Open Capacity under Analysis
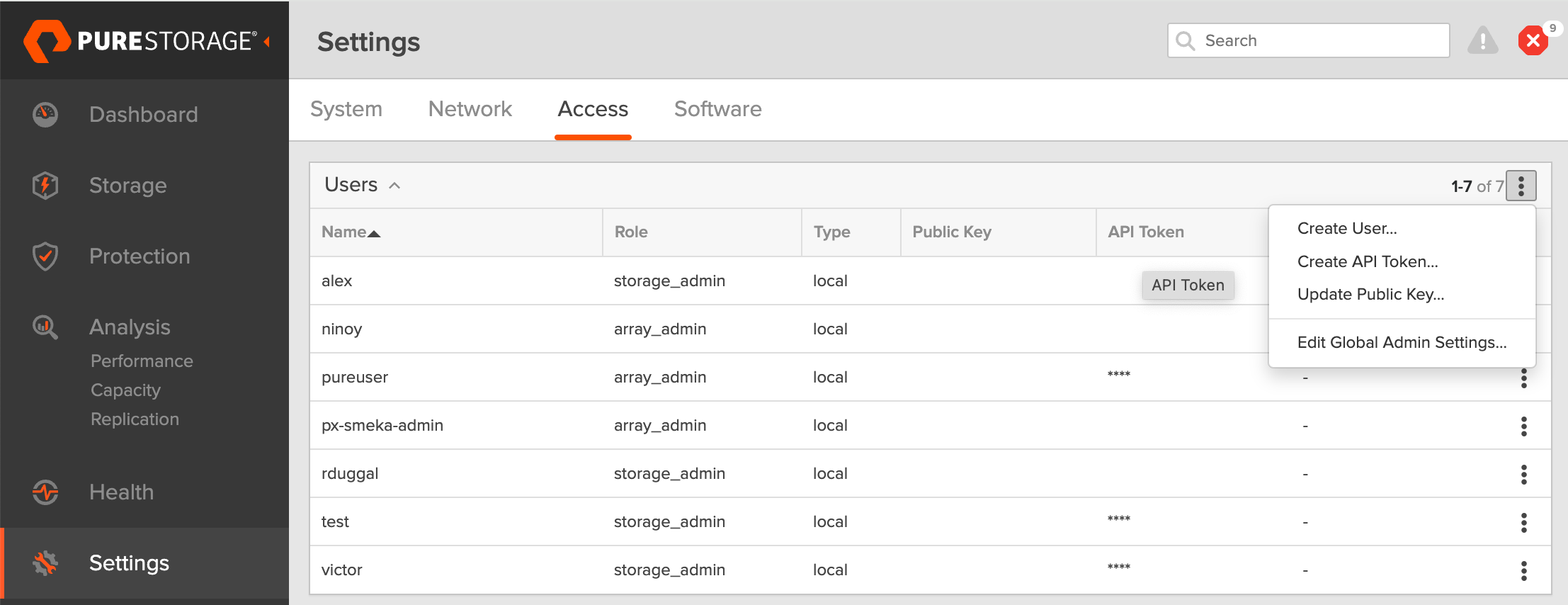1568x605 pixels. [x=125, y=390]
